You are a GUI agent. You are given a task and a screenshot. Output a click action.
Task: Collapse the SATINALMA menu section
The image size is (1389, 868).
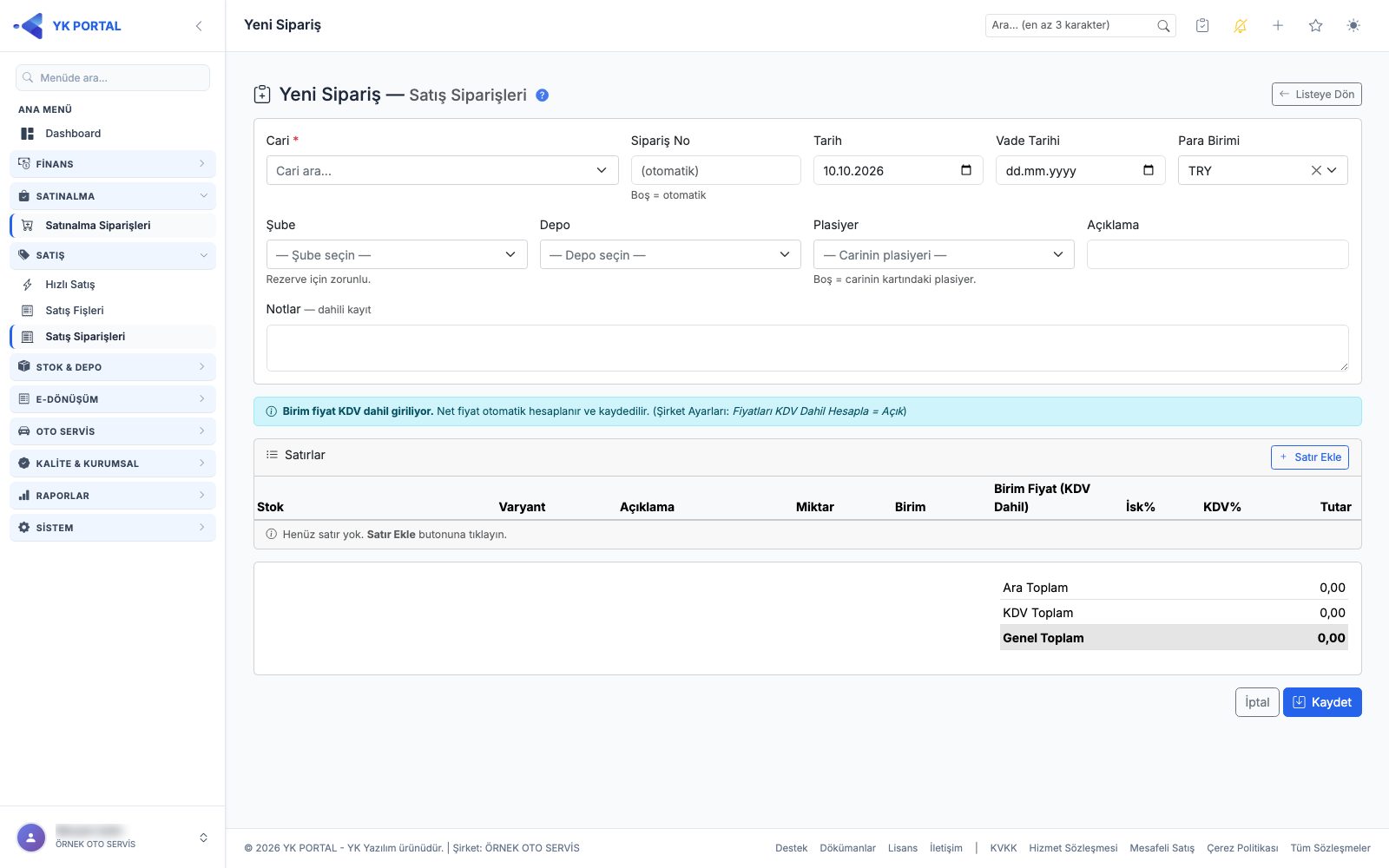113,196
